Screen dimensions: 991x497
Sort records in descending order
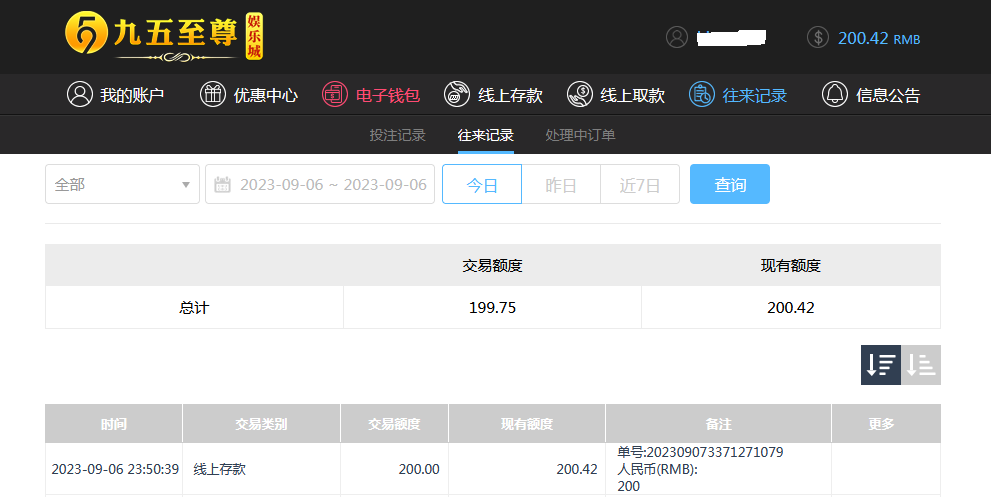pos(880,365)
